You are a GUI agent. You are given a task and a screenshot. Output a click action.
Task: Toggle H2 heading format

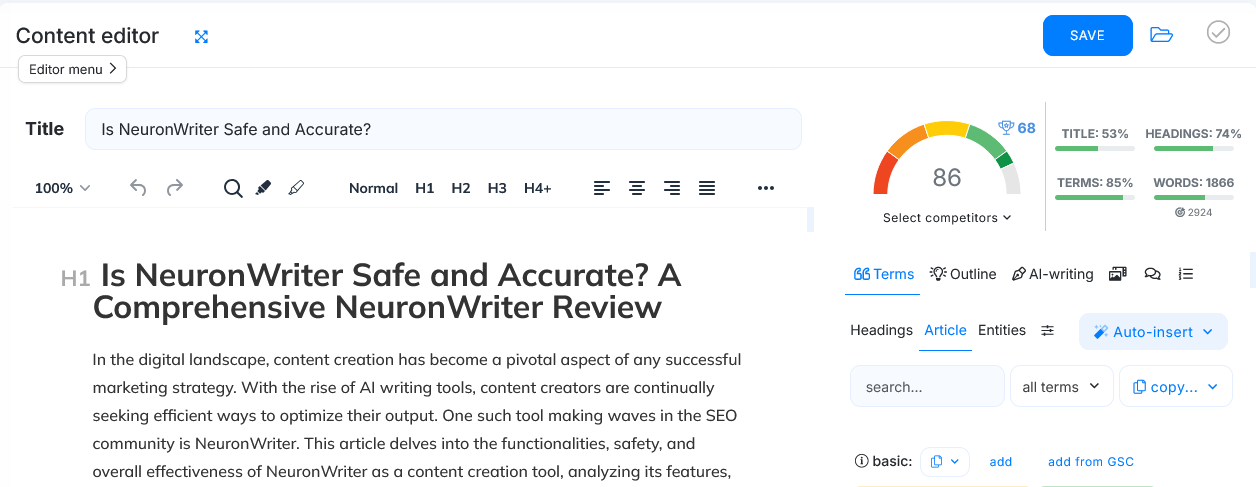coord(460,188)
